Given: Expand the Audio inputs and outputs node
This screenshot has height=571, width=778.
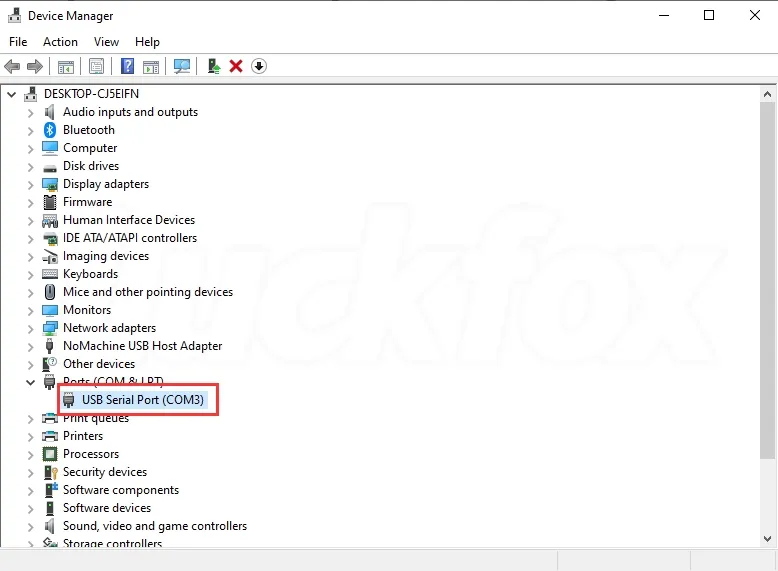Looking at the screenshot, I should pyautogui.click(x=30, y=113).
